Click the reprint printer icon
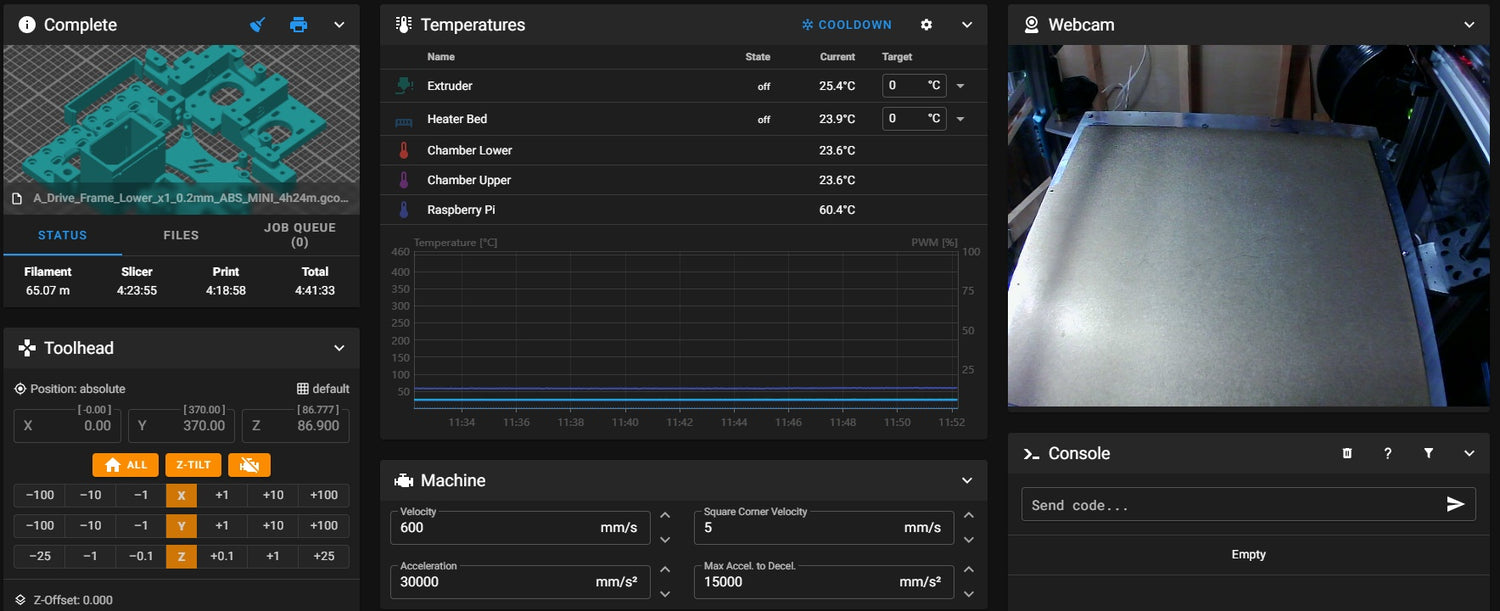 pyautogui.click(x=298, y=25)
